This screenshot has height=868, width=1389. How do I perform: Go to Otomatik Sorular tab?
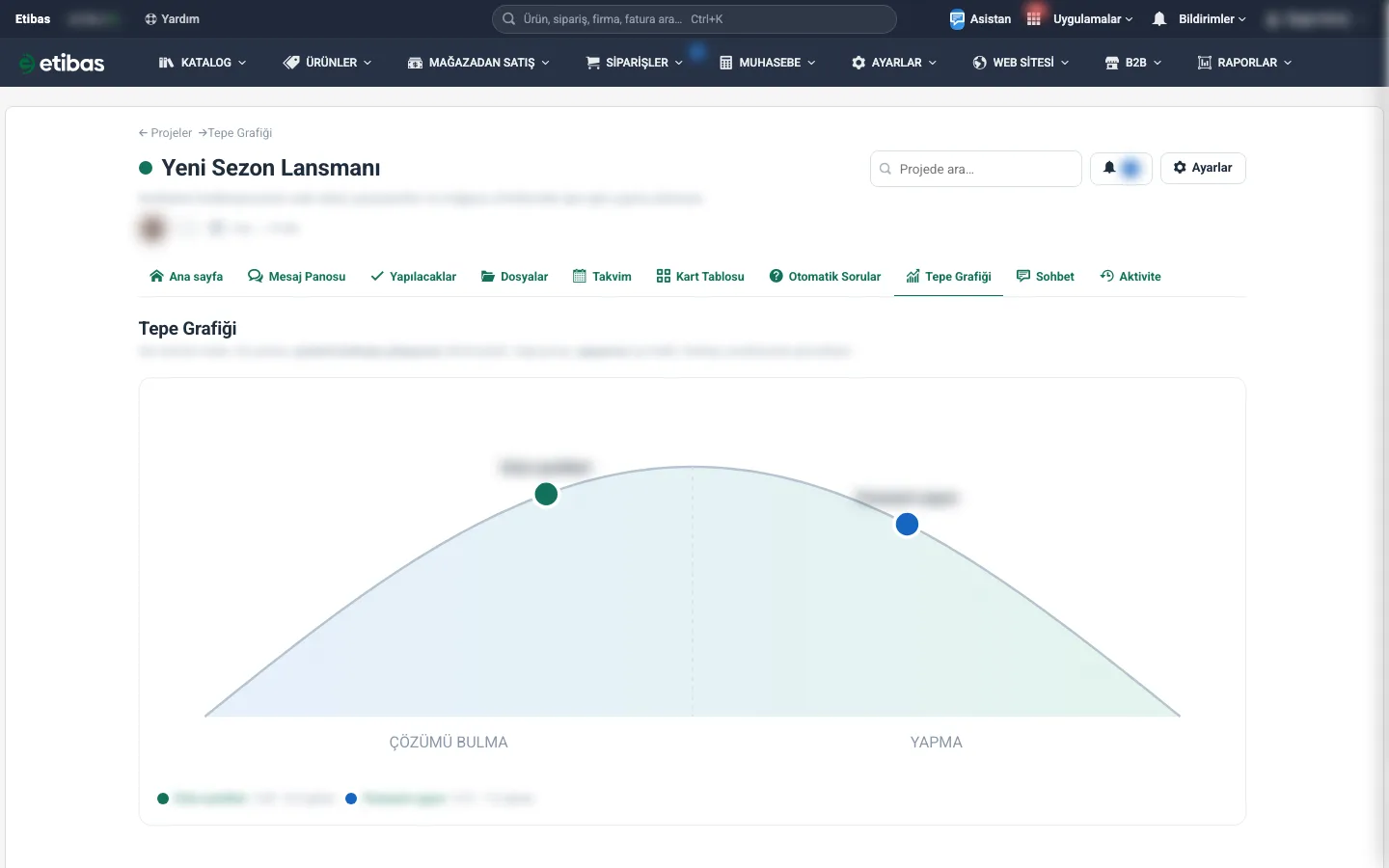click(825, 277)
